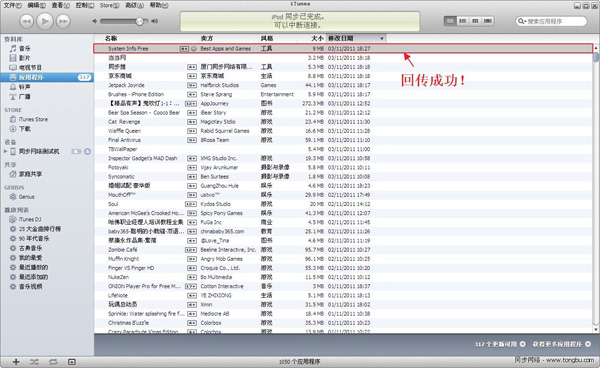Viewport: 600px width, 368px height.
Task: Mute using the low-volume speaker icon
Action: [95, 21]
